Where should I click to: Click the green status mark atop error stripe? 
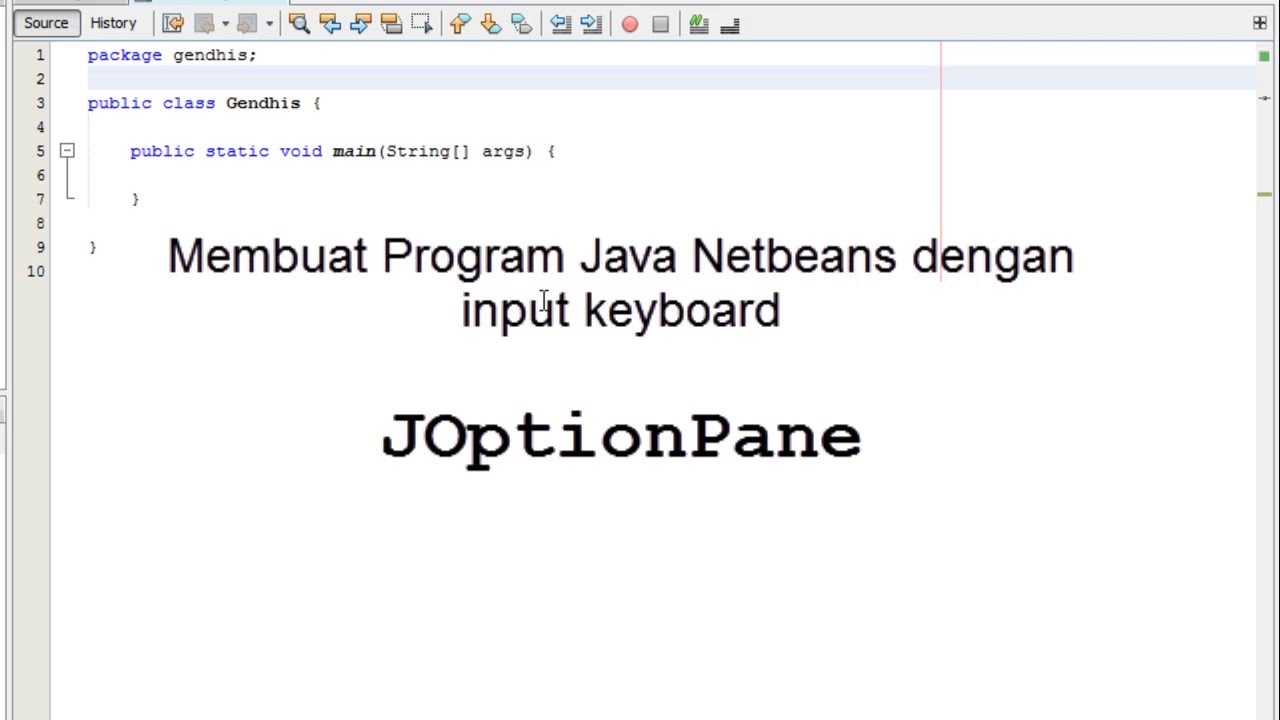[1265, 57]
